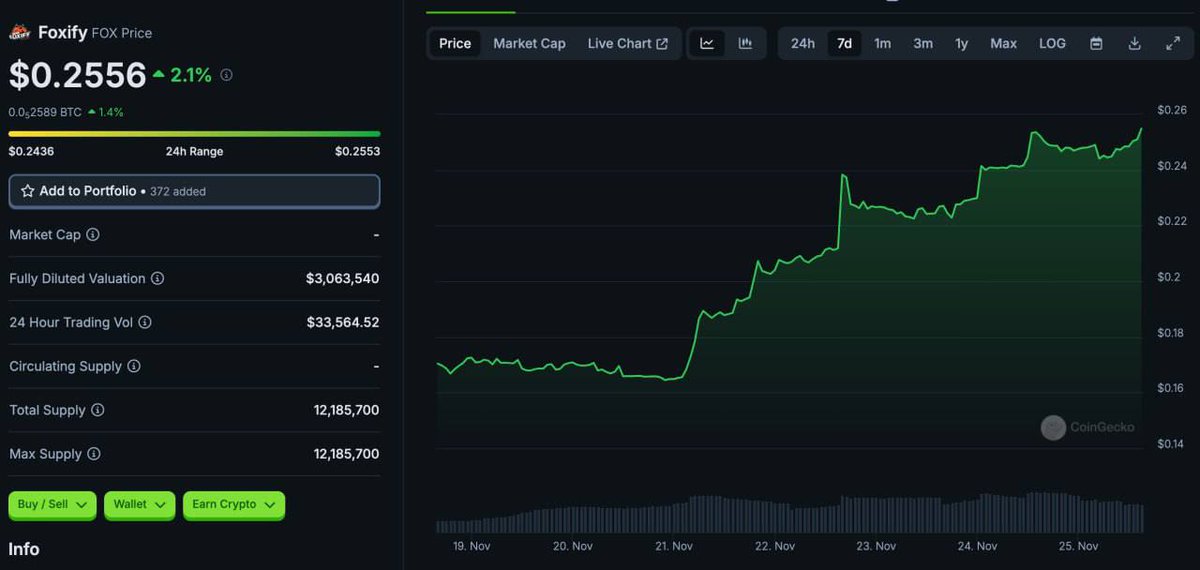This screenshot has height=570, width=1200.
Task: Click the Foxify coin name heading
Action: click(63, 33)
